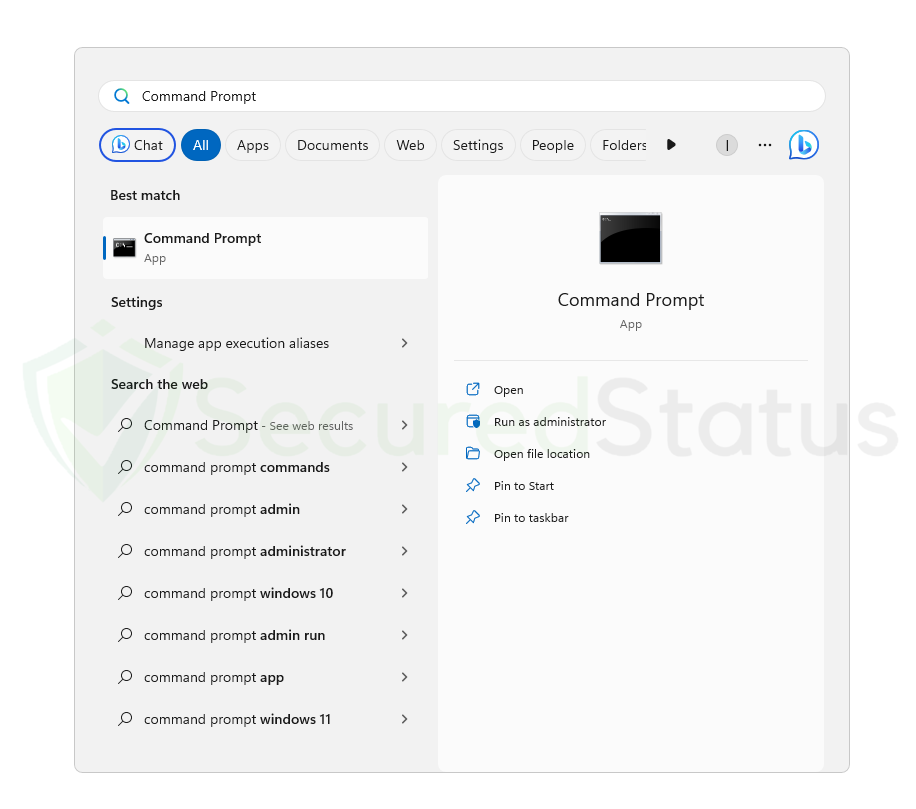916x809 pixels.
Task: Select the People filter tab
Action: coord(553,145)
